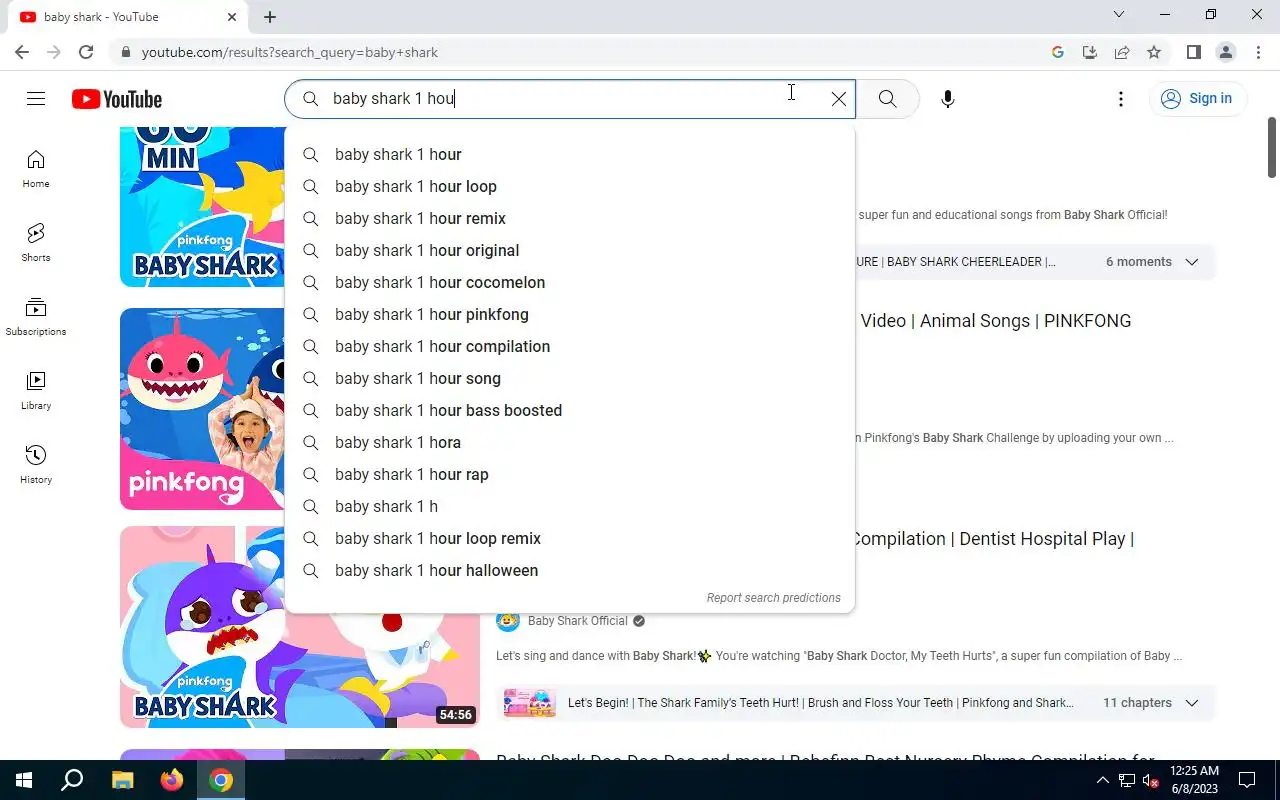The image size is (1280, 800).
Task: Open Library in the sidebar
Action: click(36, 391)
